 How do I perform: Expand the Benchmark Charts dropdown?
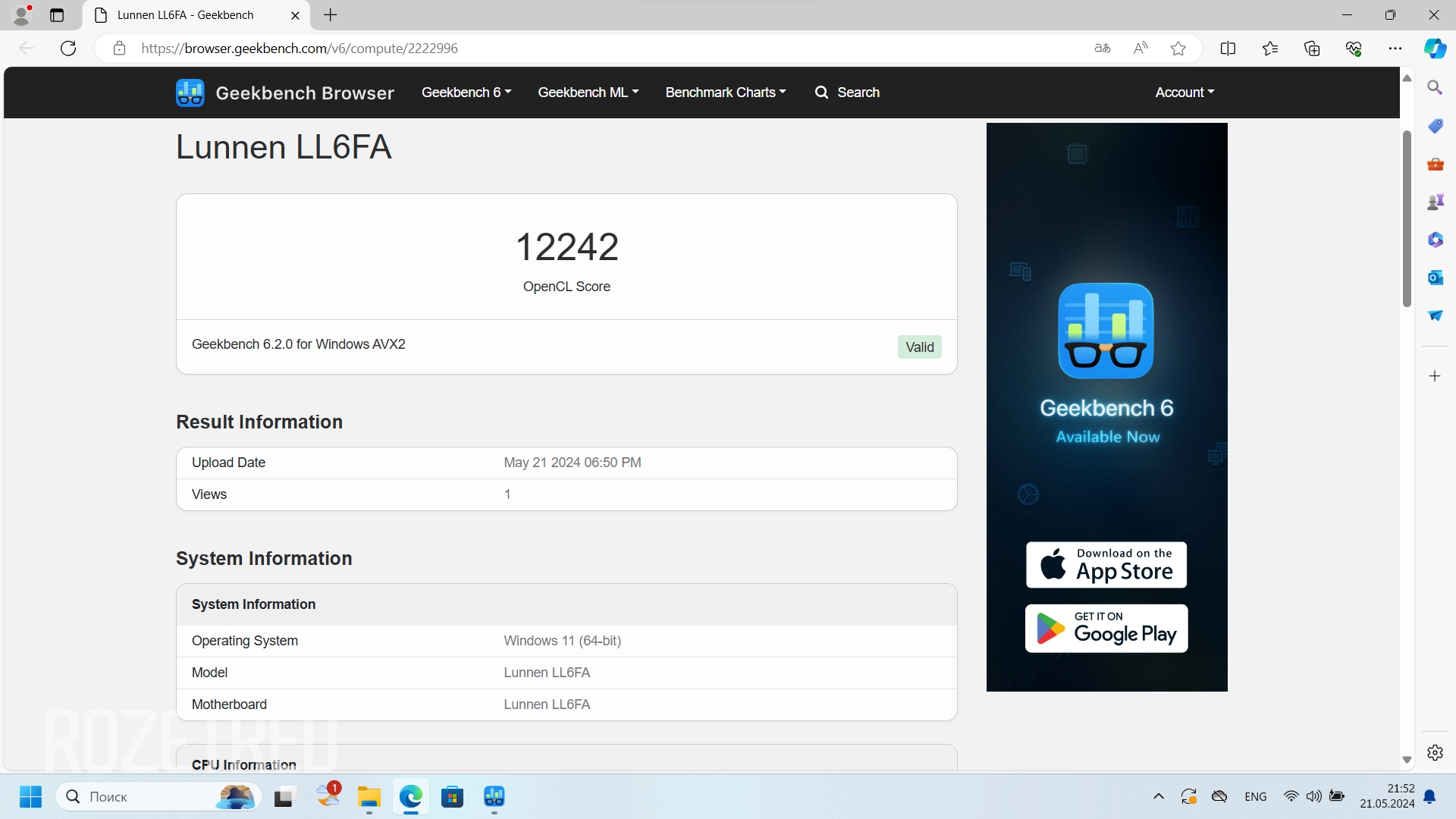(x=726, y=93)
